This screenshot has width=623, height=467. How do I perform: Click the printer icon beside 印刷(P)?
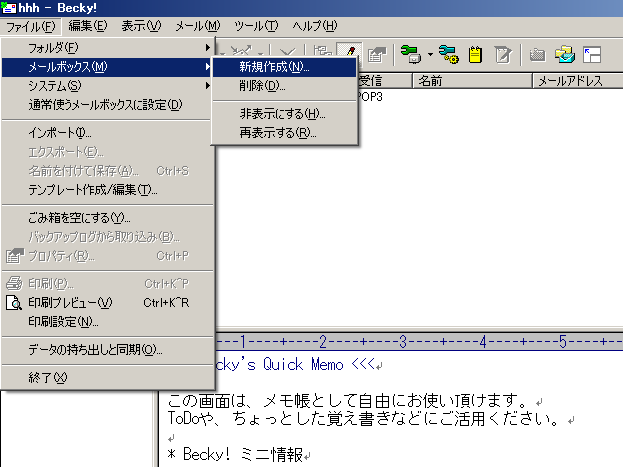pyautogui.click(x=14, y=283)
